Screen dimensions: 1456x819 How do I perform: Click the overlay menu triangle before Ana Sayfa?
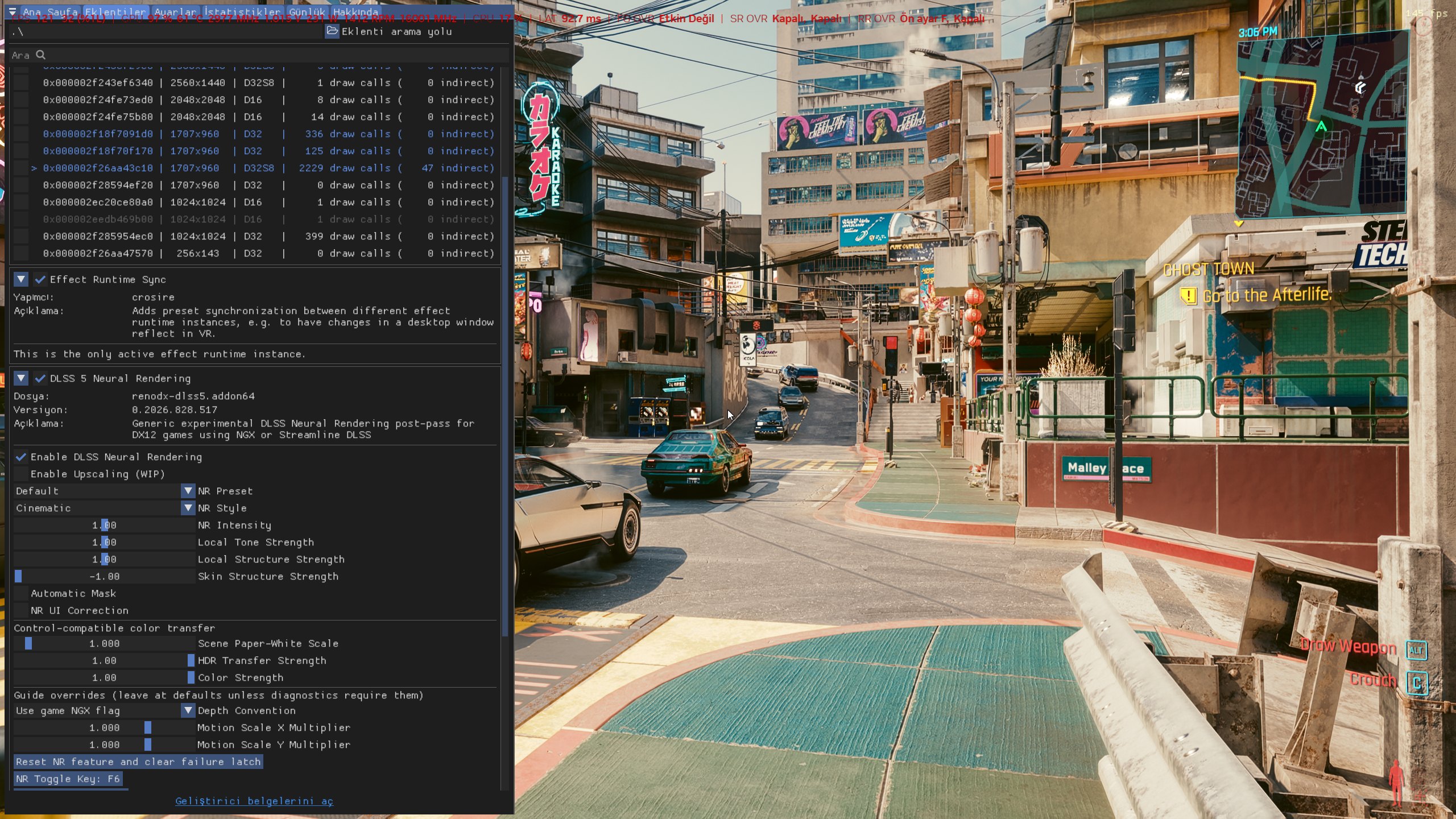pos(13,12)
